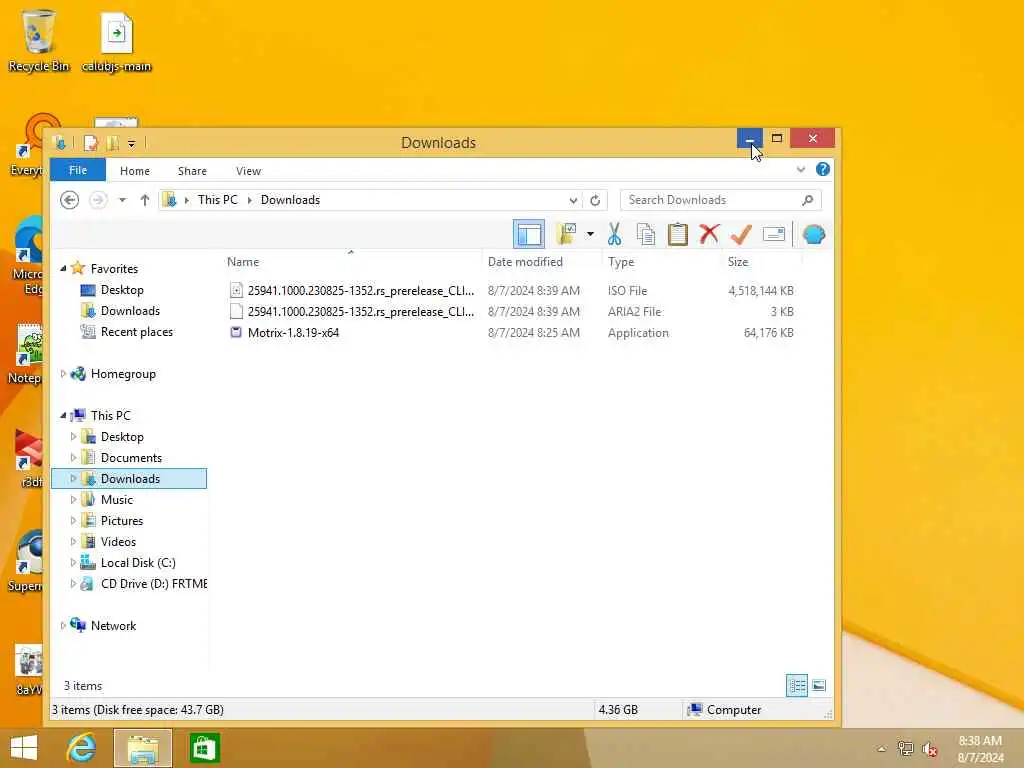Select the ISO File row
The width and height of the screenshot is (1024, 768).
(511, 291)
